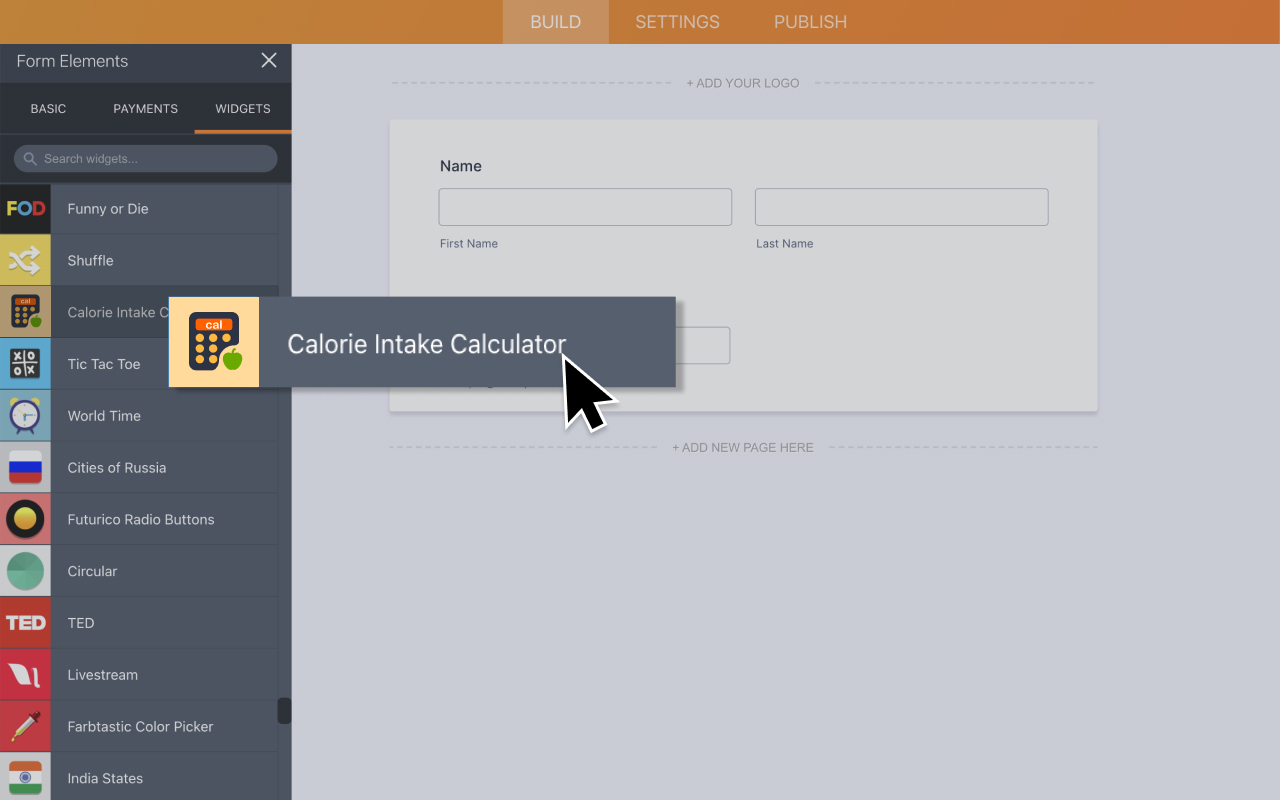Switch to the PAYMENTS tab
1280x800 pixels.
click(x=145, y=108)
